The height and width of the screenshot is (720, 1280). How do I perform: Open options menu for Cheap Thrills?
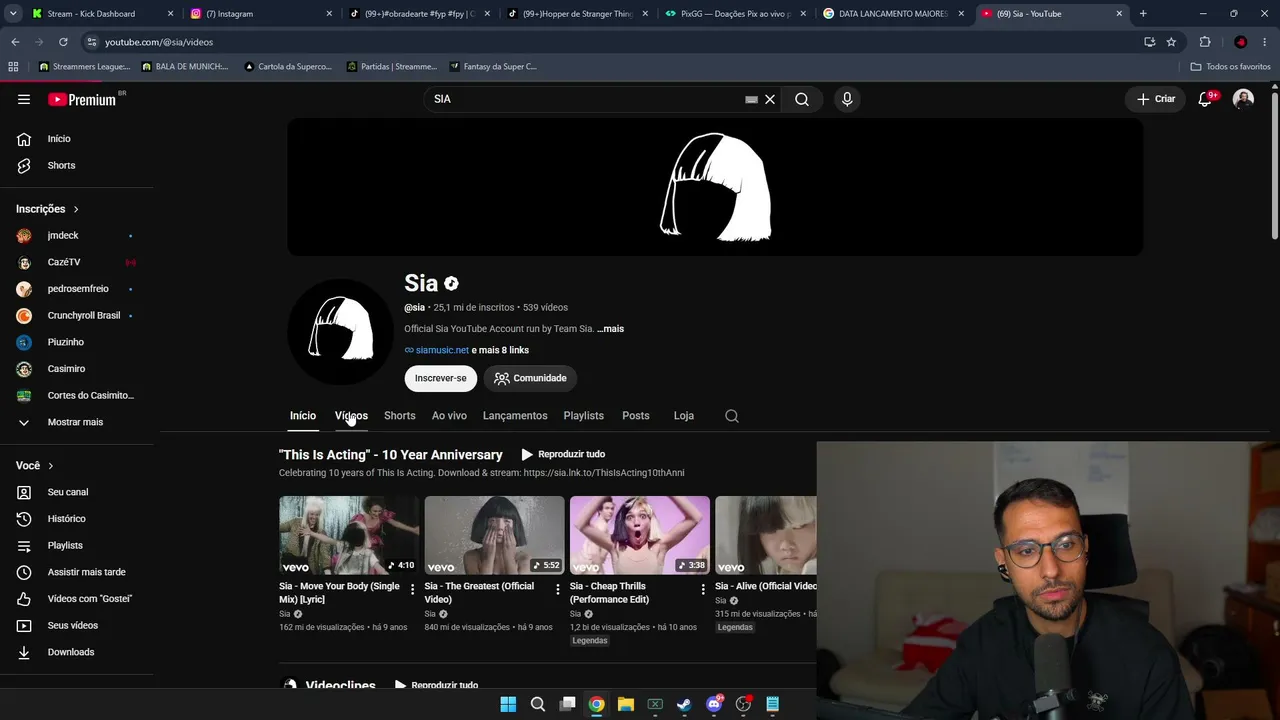pyautogui.click(x=703, y=589)
